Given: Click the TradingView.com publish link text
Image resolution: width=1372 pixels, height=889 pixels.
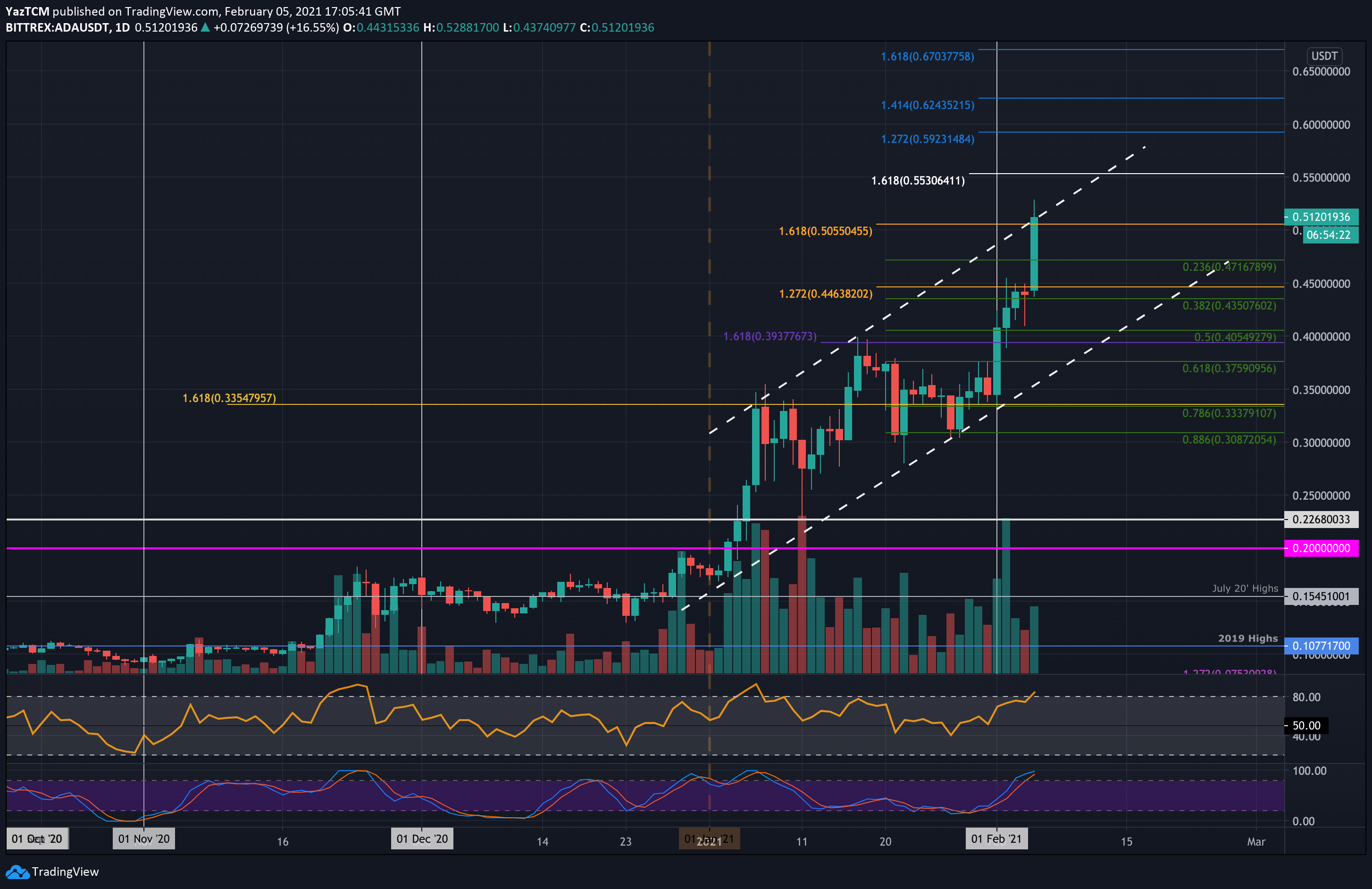Looking at the screenshot, I should click(171, 11).
